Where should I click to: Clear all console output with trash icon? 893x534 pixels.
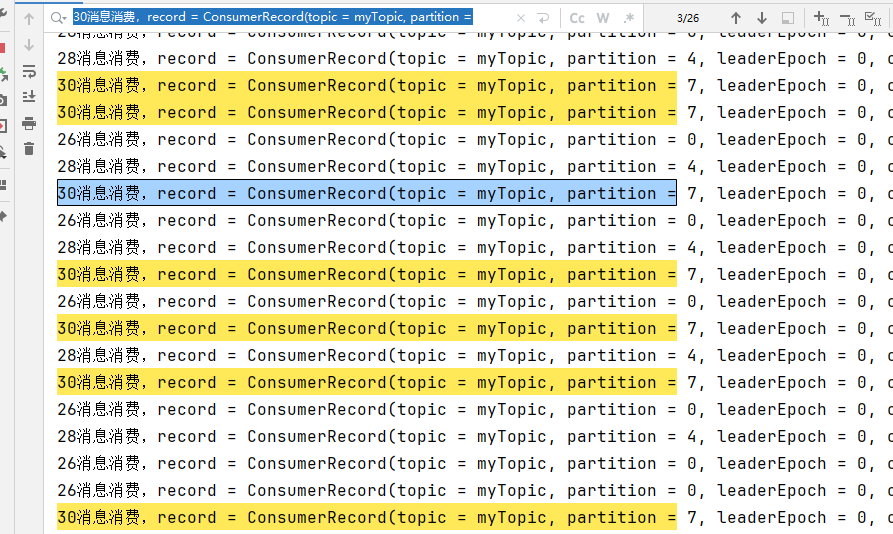pyautogui.click(x=29, y=149)
